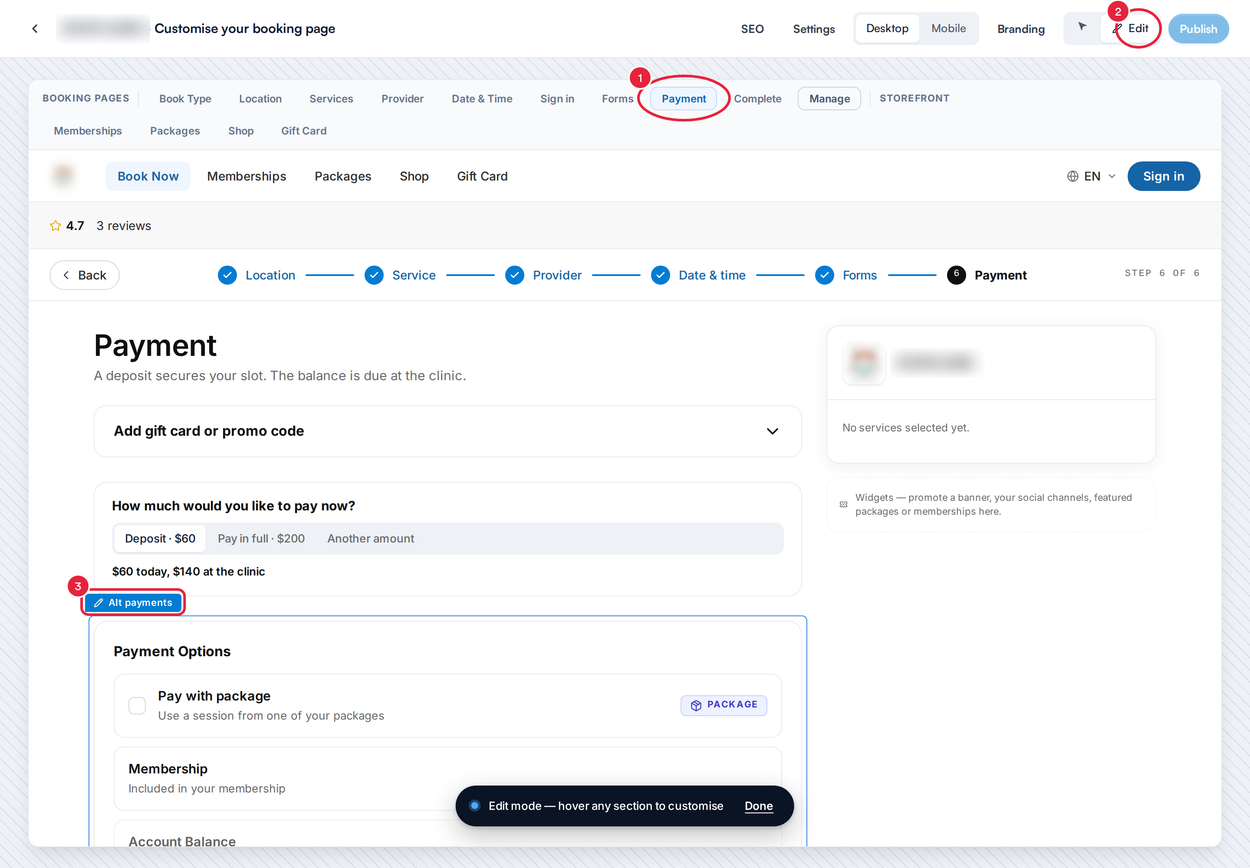The width and height of the screenshot is (1250, 868).
Task: Click the PACKAGE badge
Action: (x=724, y=705)
